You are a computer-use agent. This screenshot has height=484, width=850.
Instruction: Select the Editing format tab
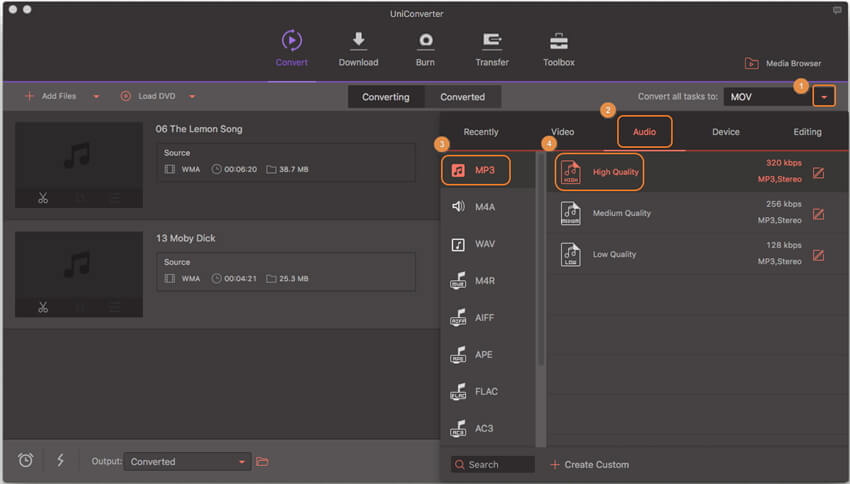click(807, 132)
